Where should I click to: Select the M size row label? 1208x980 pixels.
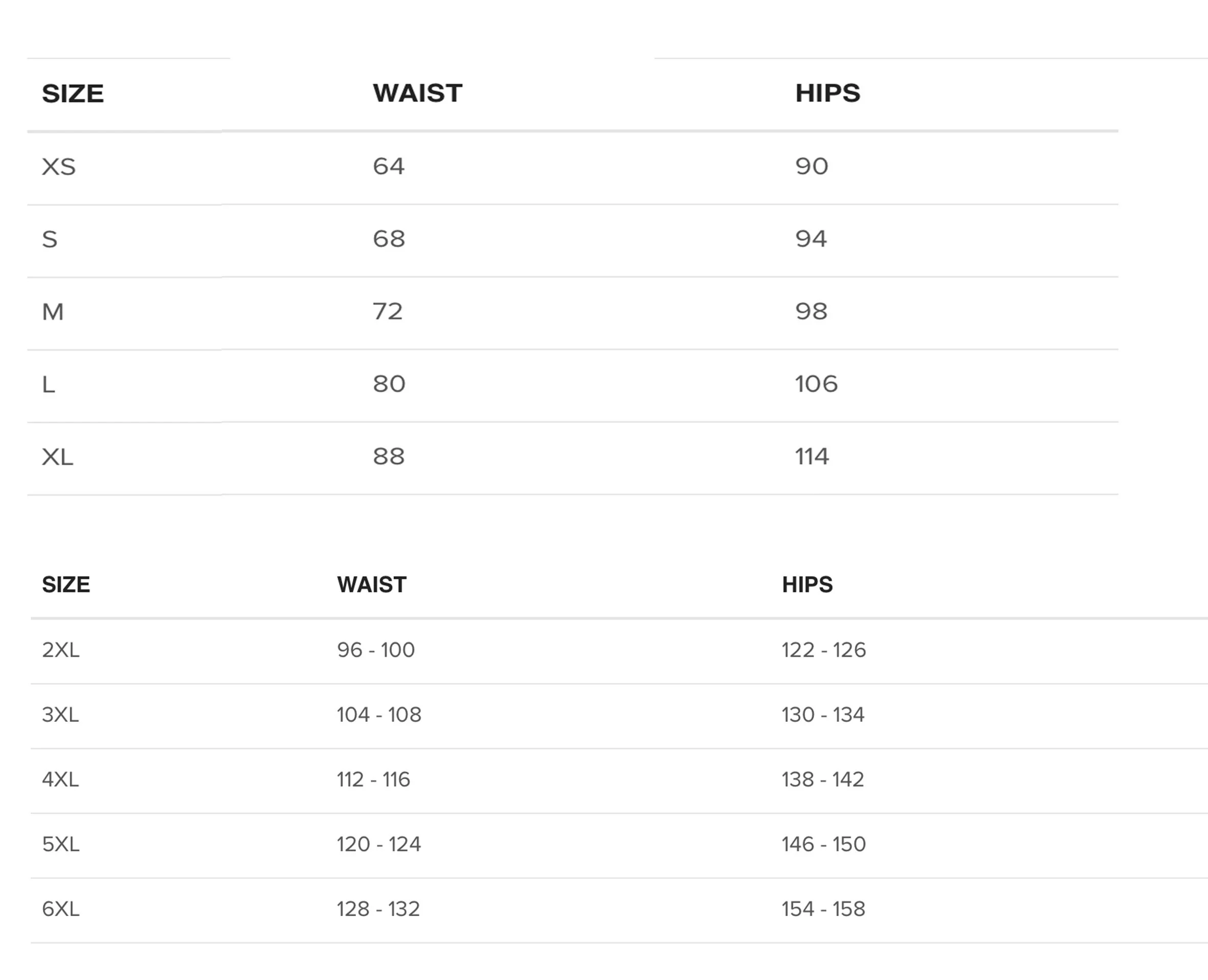(x=53, y=312)
